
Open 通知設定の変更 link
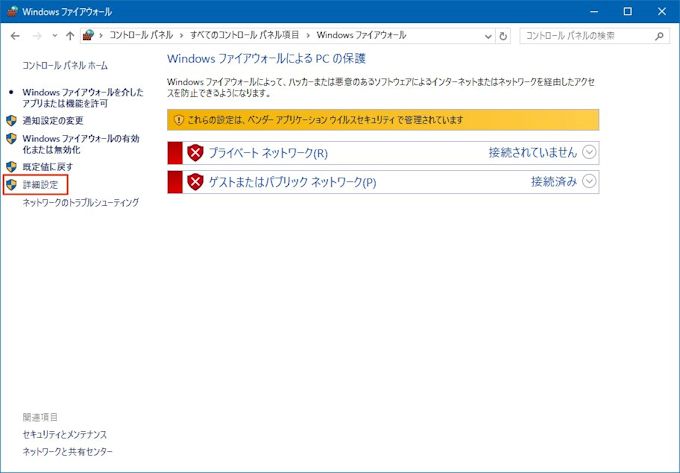[53, 121]
